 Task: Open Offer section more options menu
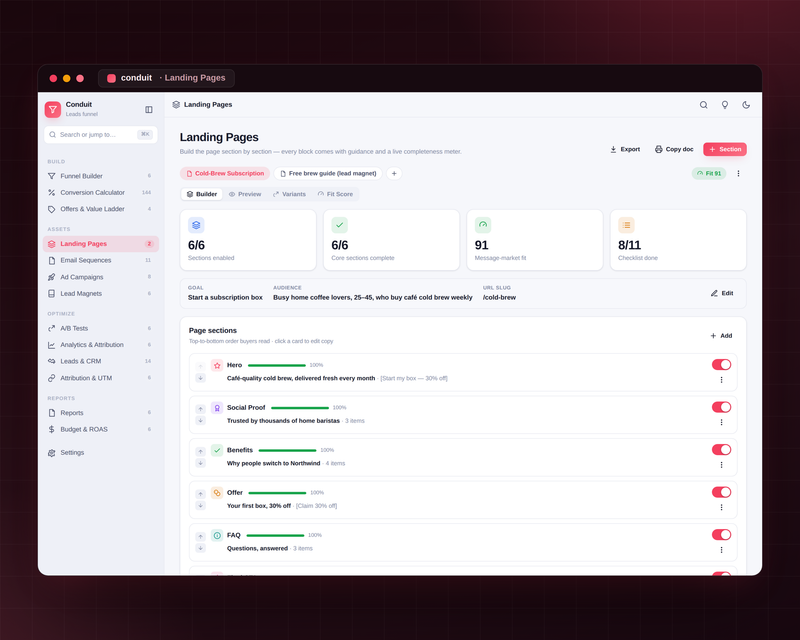coord(721,507)
